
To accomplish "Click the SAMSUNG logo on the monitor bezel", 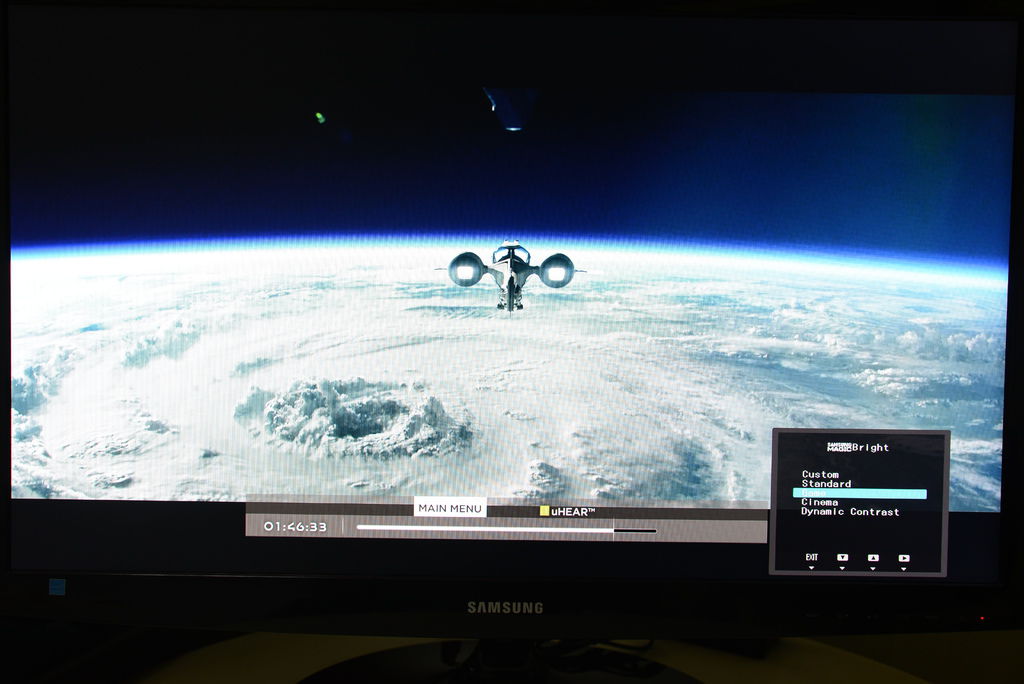I will tap(505, 608).
